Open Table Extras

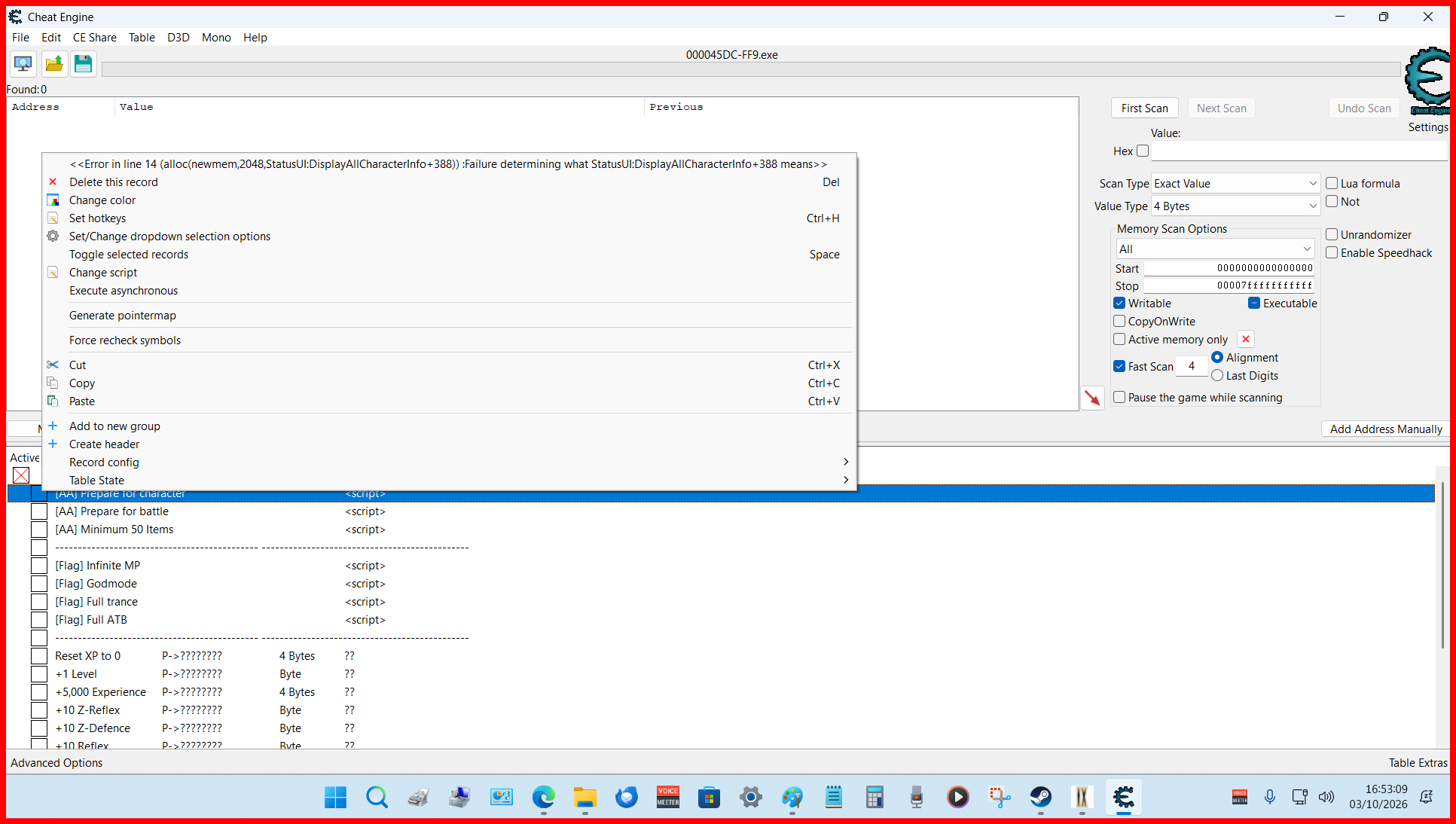(x=1418, y=763)
